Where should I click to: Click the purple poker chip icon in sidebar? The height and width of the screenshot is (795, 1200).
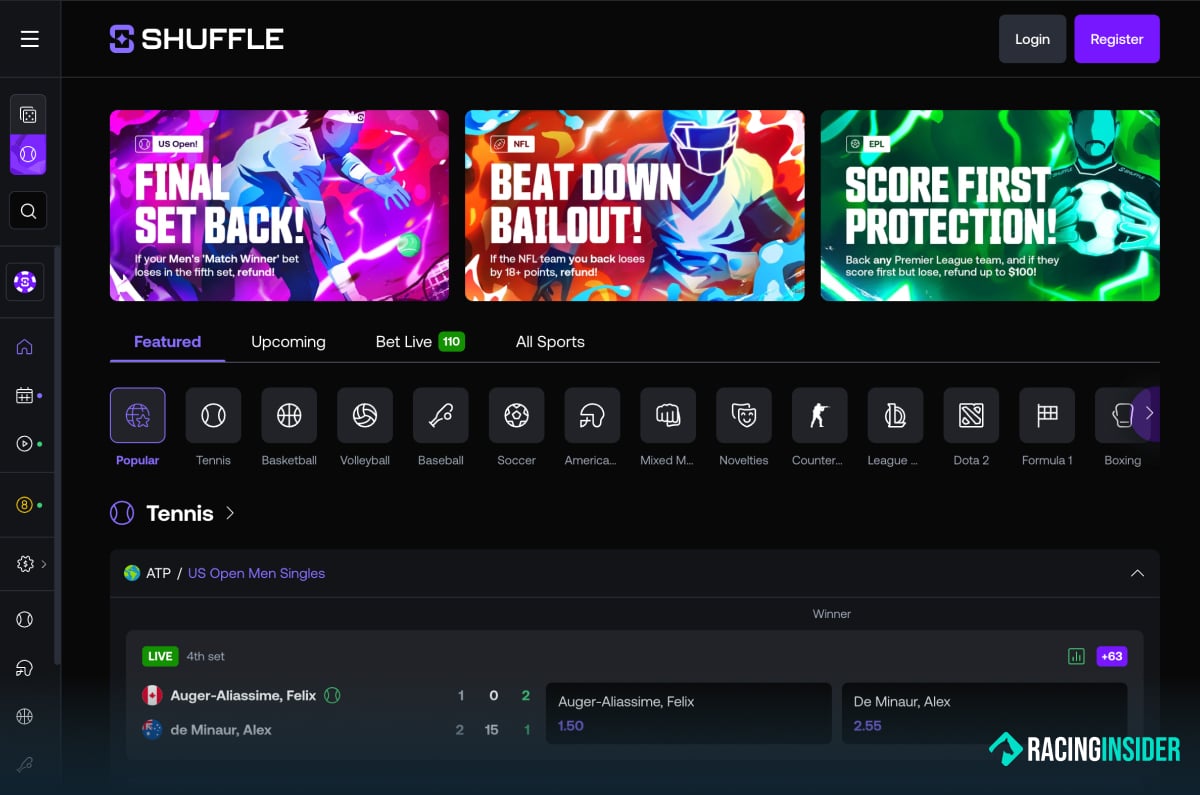coord(25,283)
